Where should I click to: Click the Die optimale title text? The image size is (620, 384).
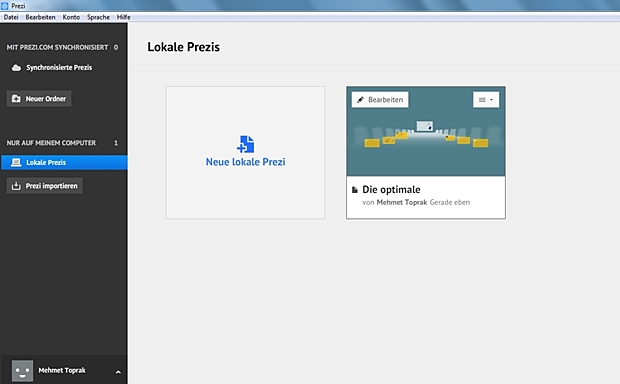point(391,189)
